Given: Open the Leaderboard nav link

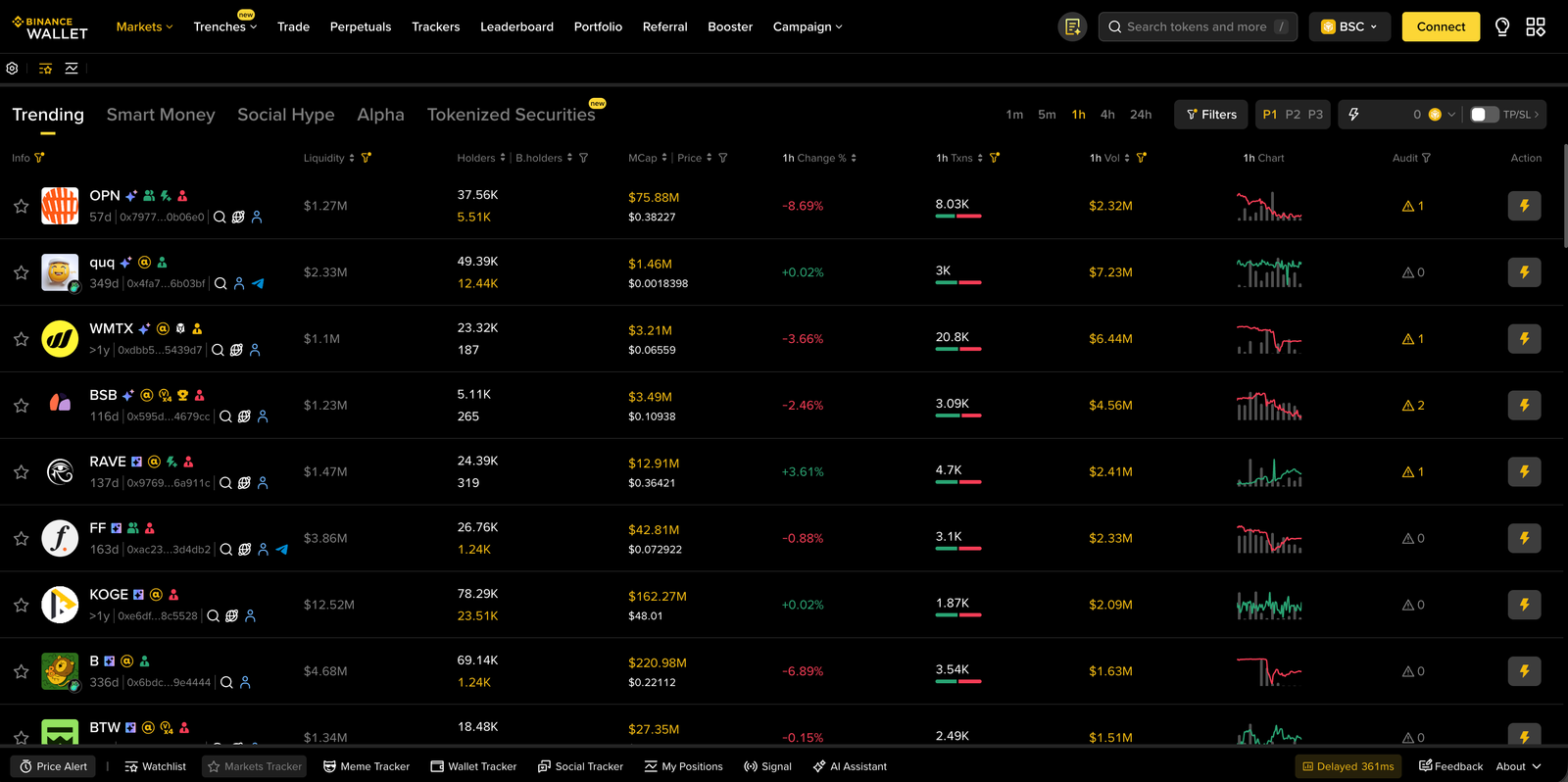Looking at the screenshot, I should (516, 26).
